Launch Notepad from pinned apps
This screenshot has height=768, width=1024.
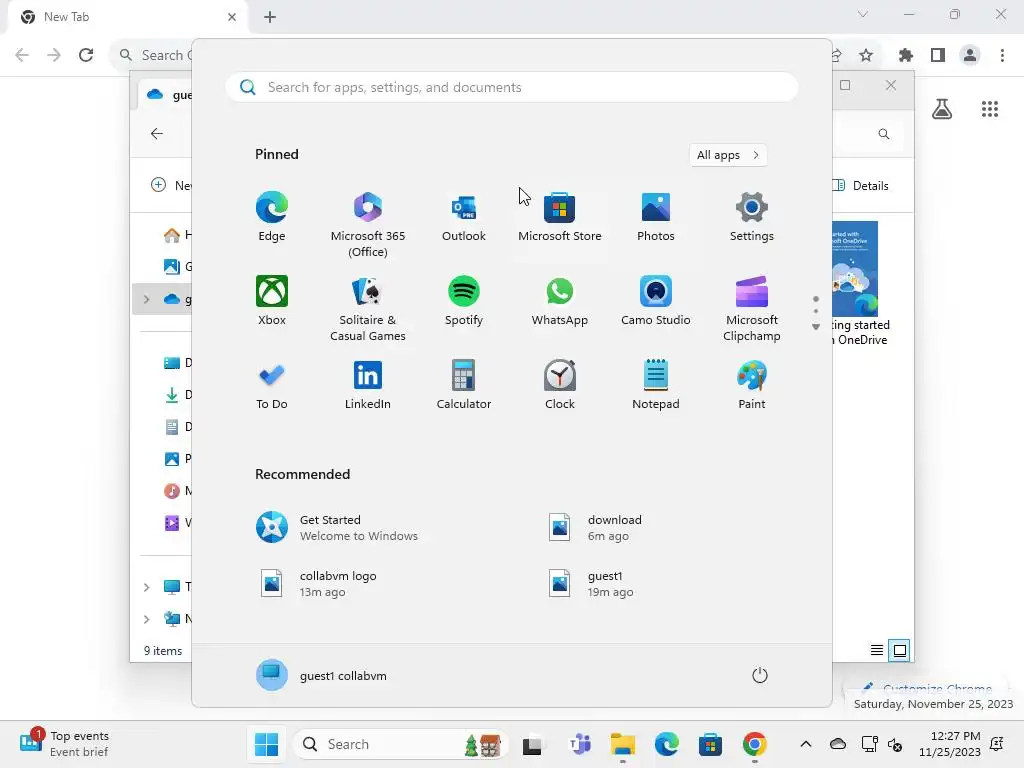(x=656, y=385)
